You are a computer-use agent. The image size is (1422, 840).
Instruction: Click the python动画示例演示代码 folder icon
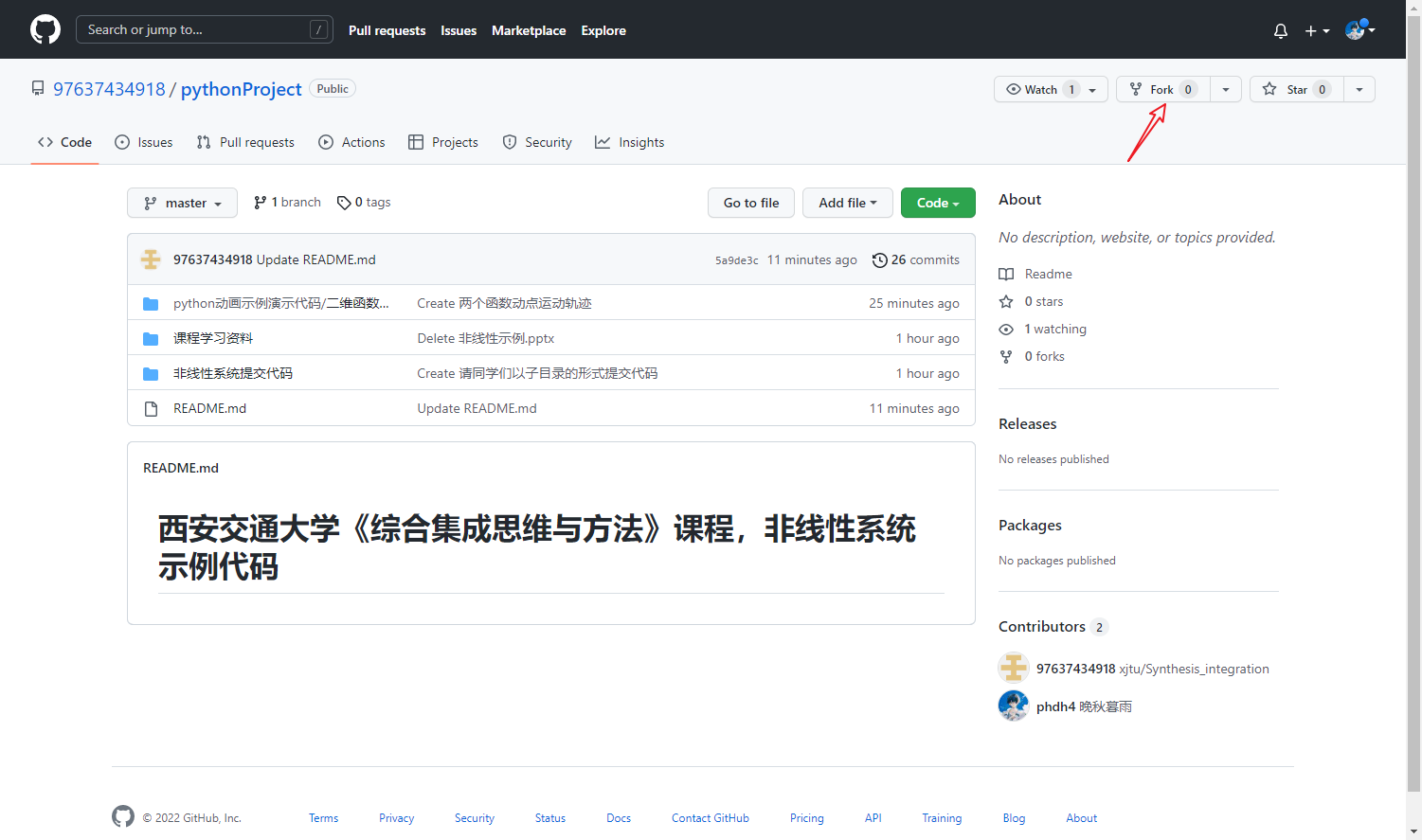click(151, 303)
